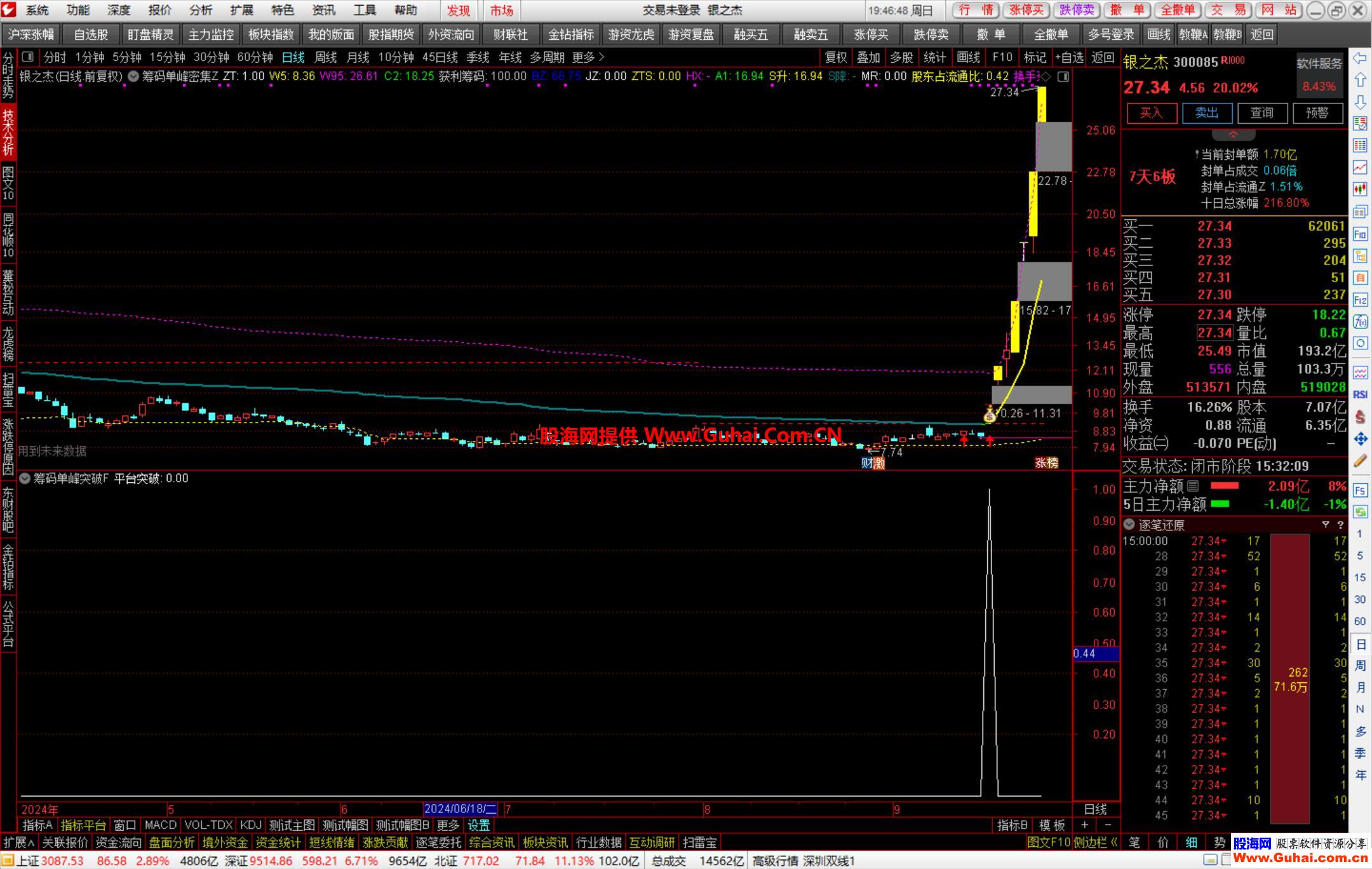This screenshot has height=869, width=1372.
Task: Open the candlestick chart icon in right sidebar
Action: coord(1359,189)
